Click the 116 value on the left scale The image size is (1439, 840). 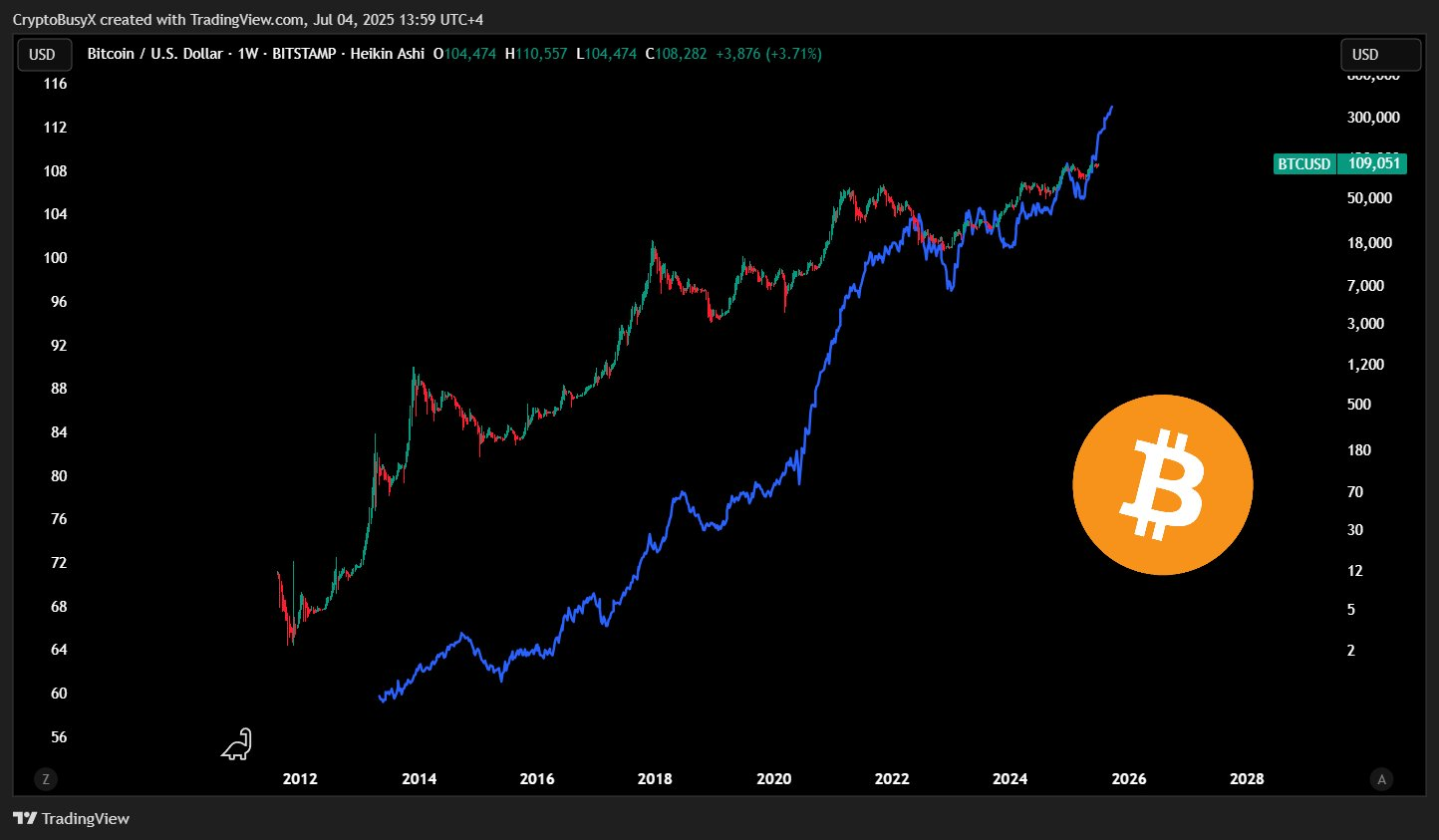pos(56,84)
